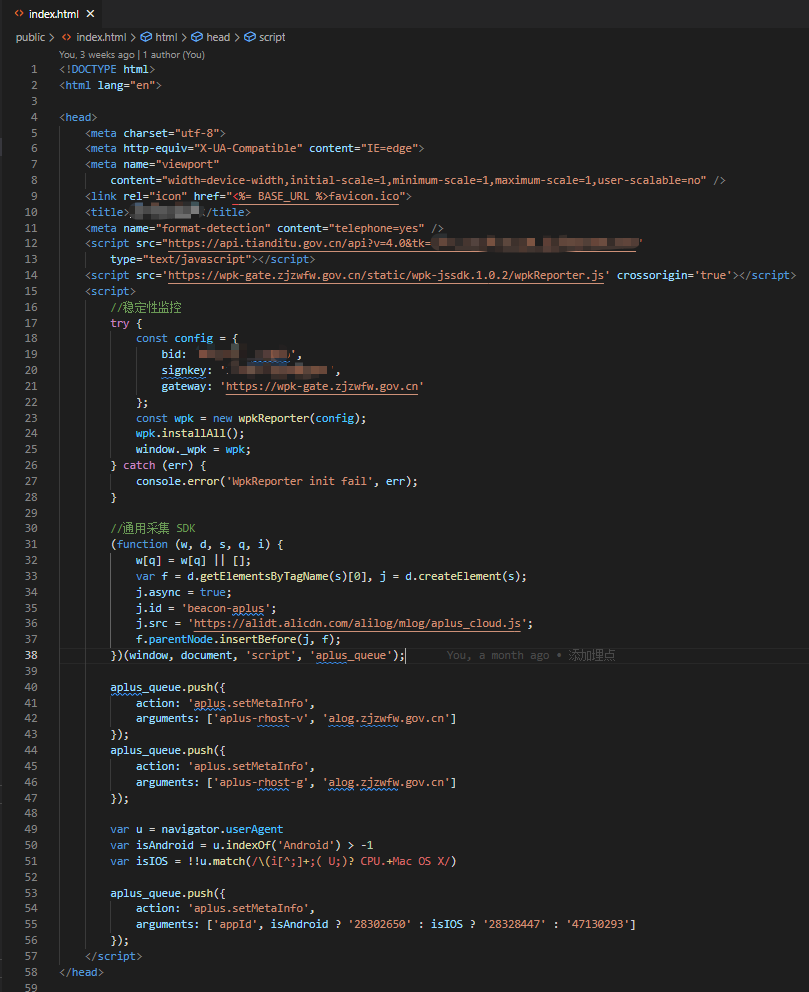This screenshot has height=992, width=809.
Task: Click the 'signkey:' property name
Action: tap(187, 371)
